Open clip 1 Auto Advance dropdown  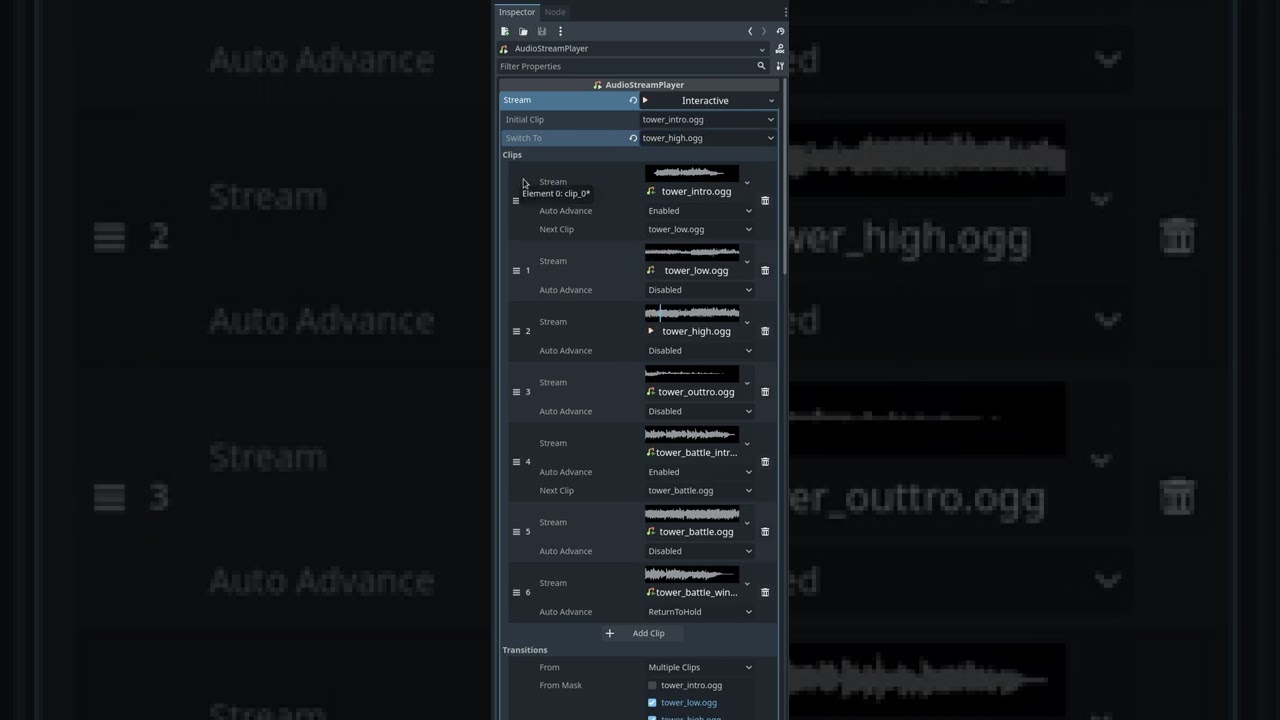pos(700,290)
